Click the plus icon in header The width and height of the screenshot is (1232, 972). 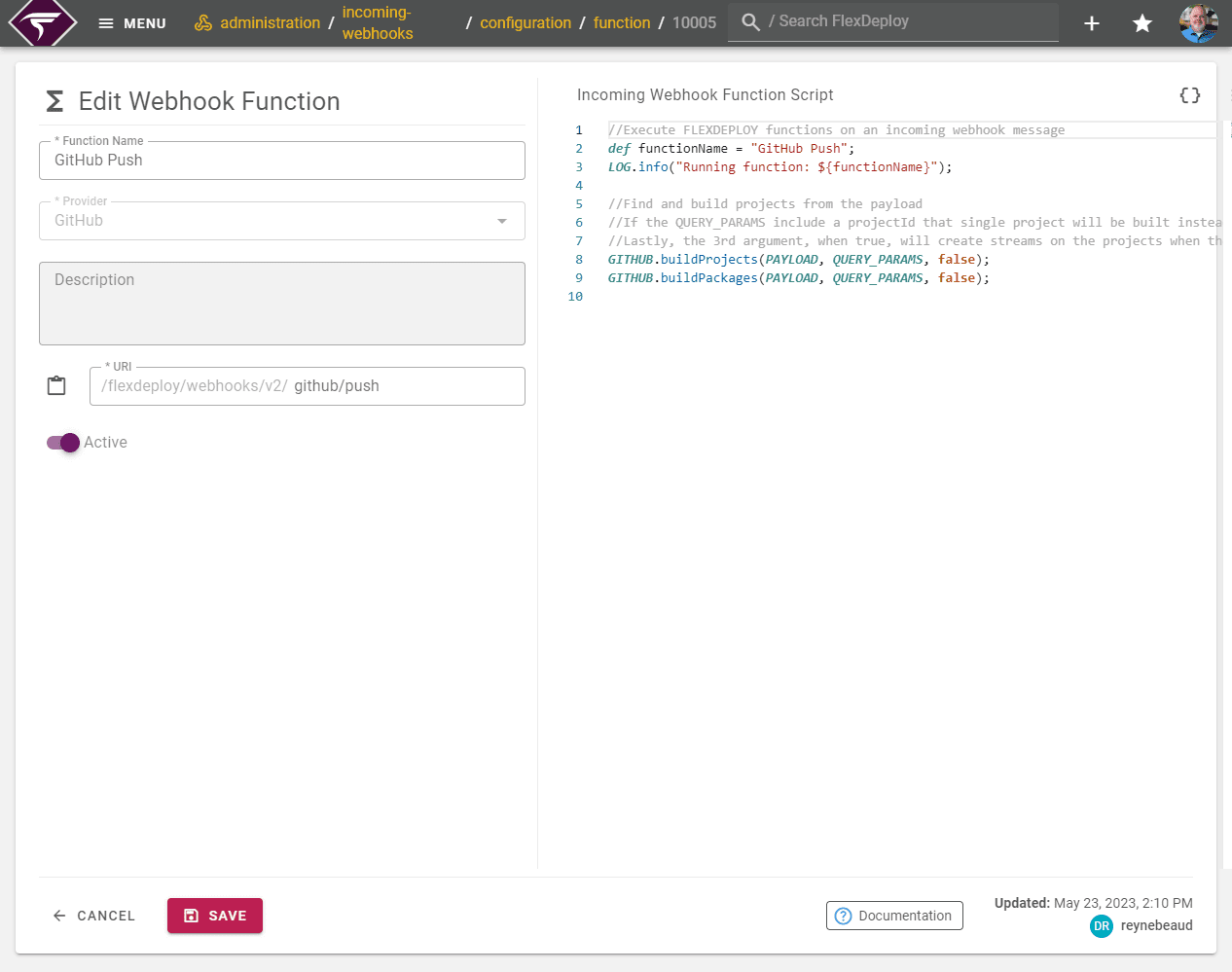click(x=1092, y=23)
